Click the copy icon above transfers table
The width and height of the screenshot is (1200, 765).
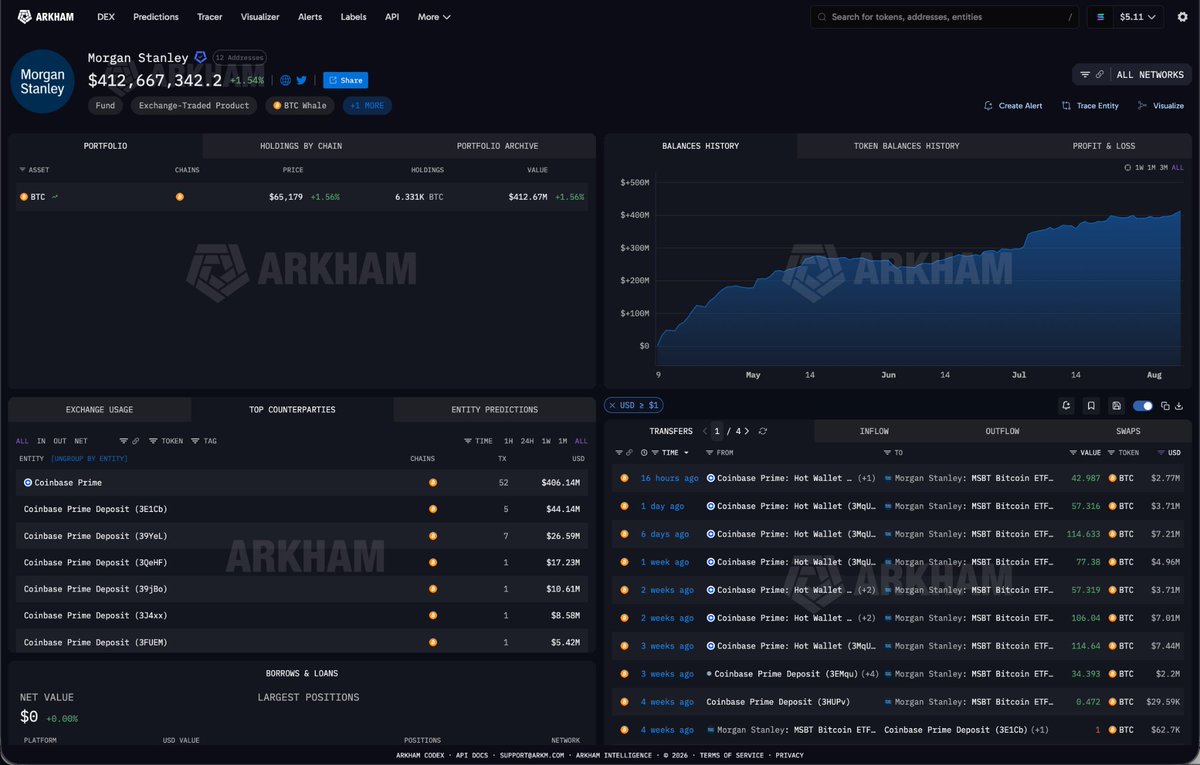tap(1165, 405)
